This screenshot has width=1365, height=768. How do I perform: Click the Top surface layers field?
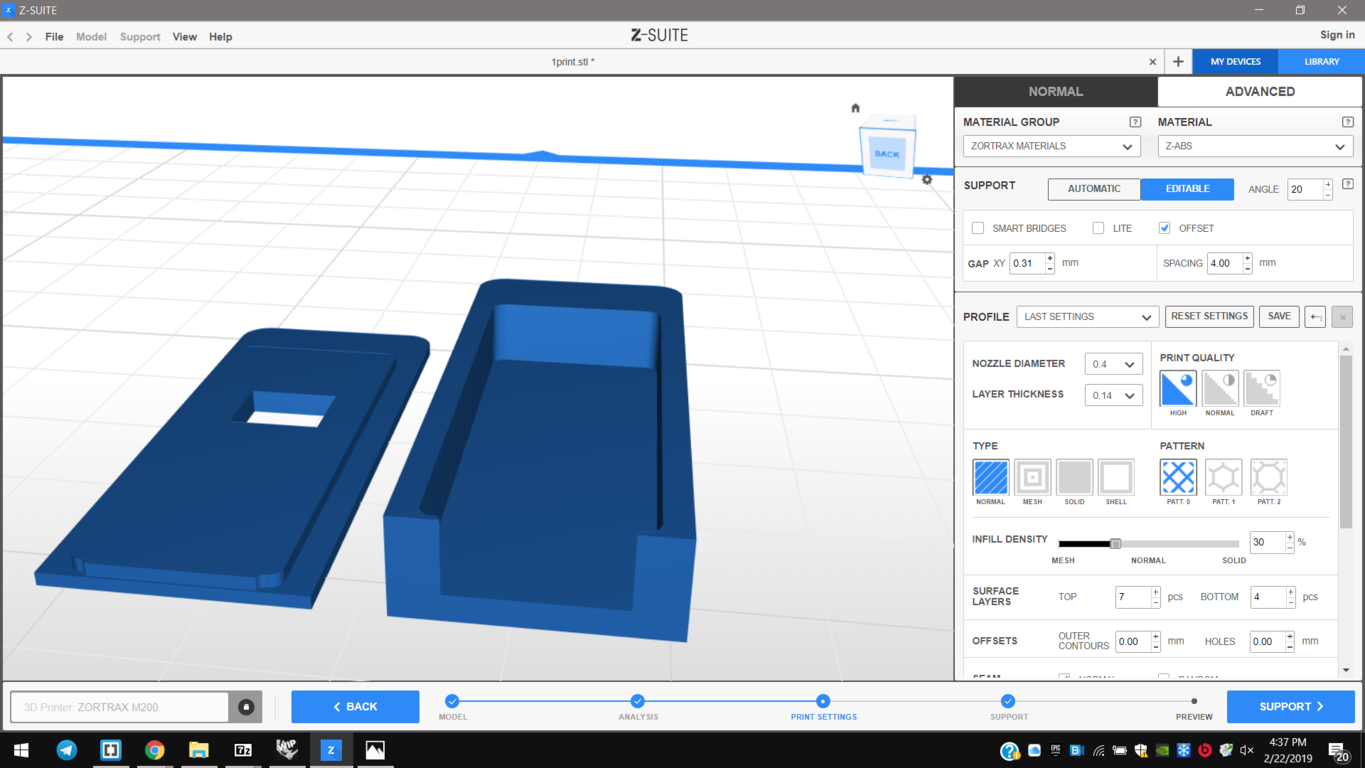[1132, 597]
